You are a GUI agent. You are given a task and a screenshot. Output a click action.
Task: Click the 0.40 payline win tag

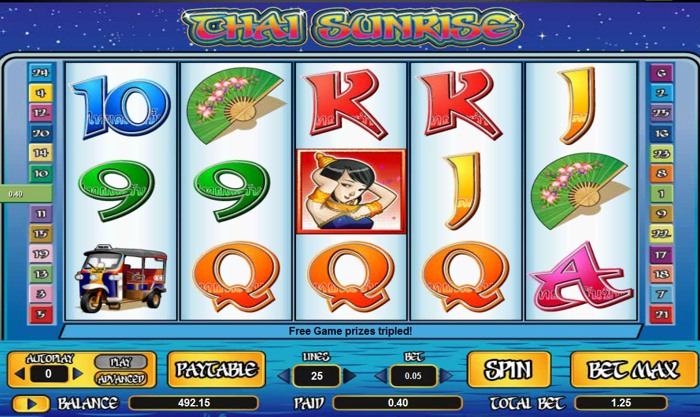pos(25,194)
